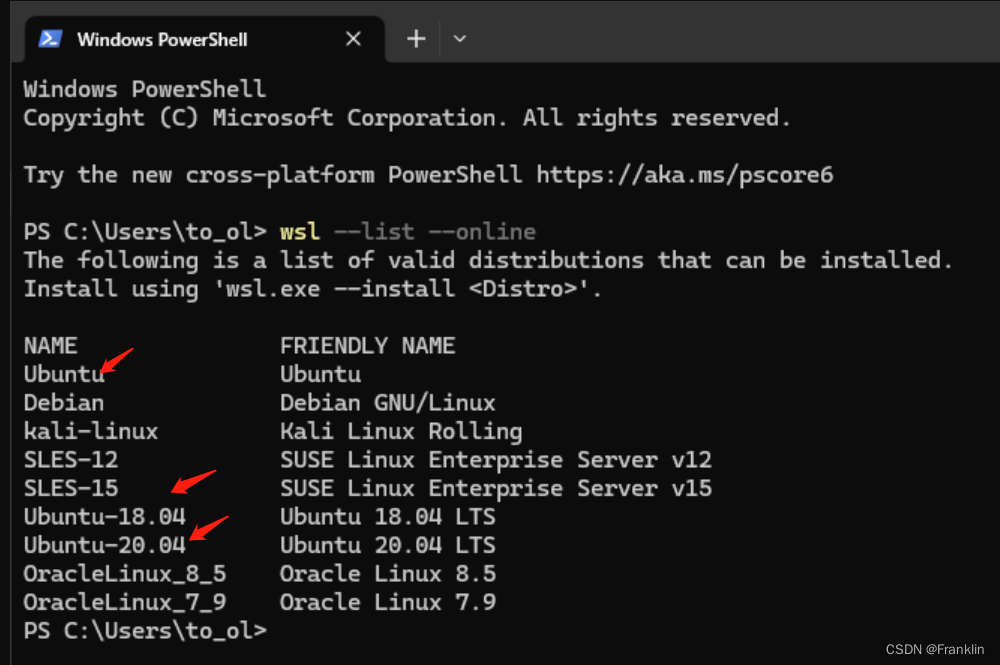Click the kali-linux distribution name
Screen dimensions: 1000x665
click(x=90, y=431)
